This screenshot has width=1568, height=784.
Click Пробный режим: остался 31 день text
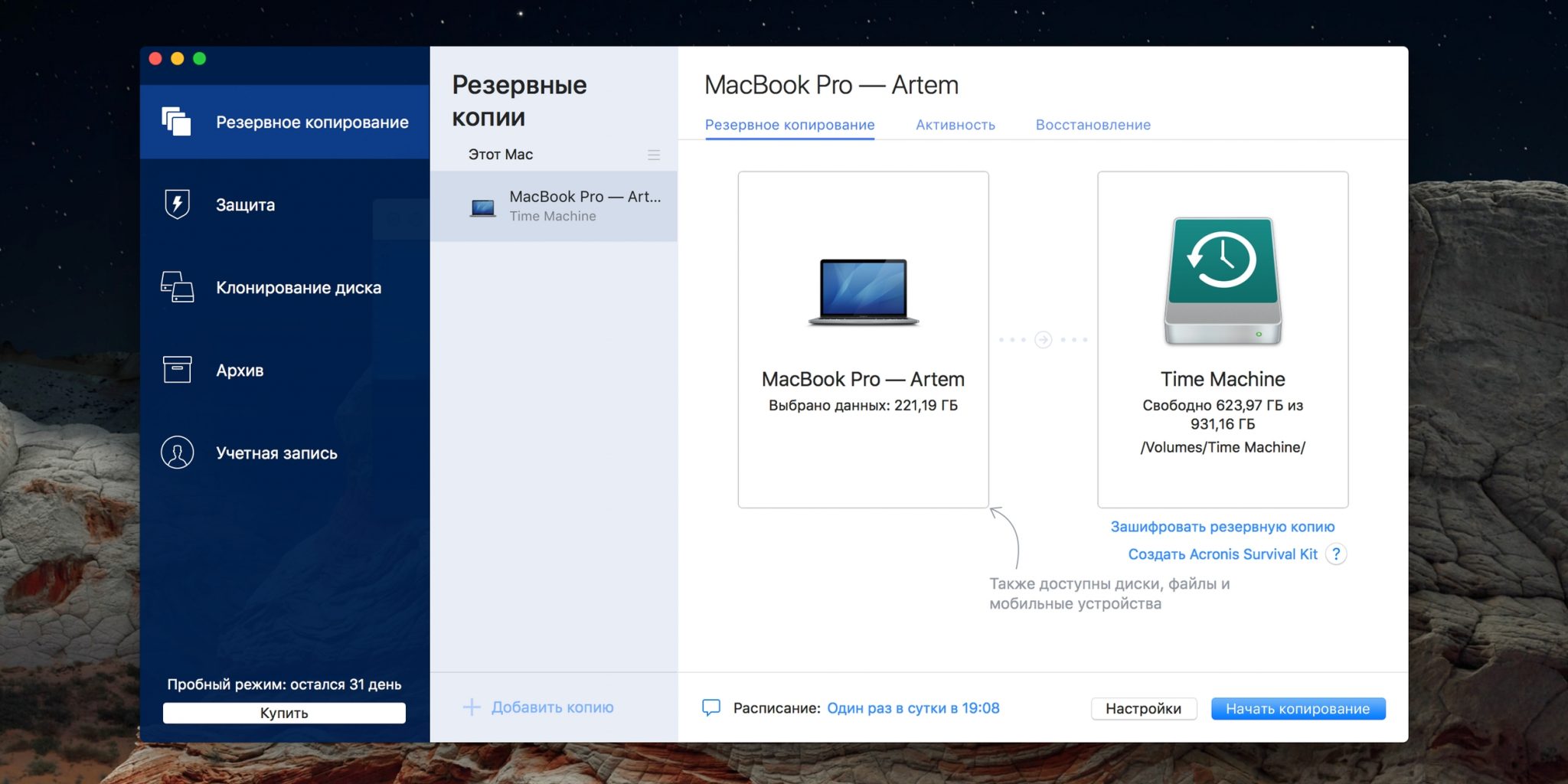tap(284, 684)
